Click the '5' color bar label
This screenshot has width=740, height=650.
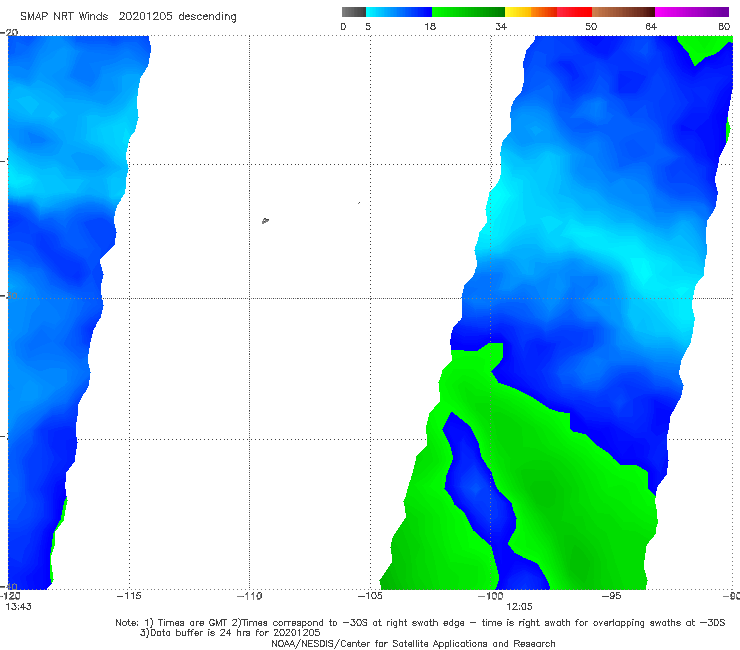(x=368, y=27)
